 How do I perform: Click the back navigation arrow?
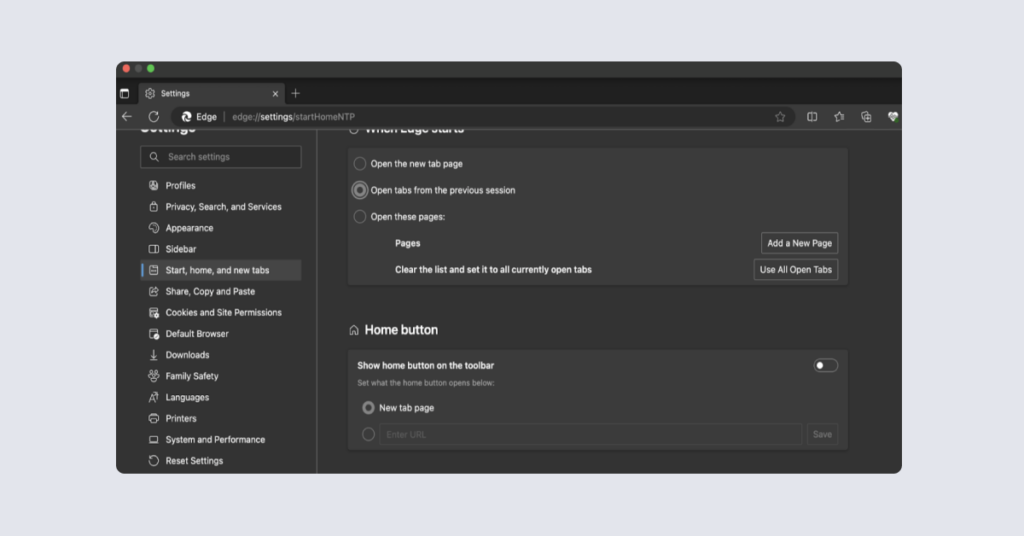tap(127, 117)
